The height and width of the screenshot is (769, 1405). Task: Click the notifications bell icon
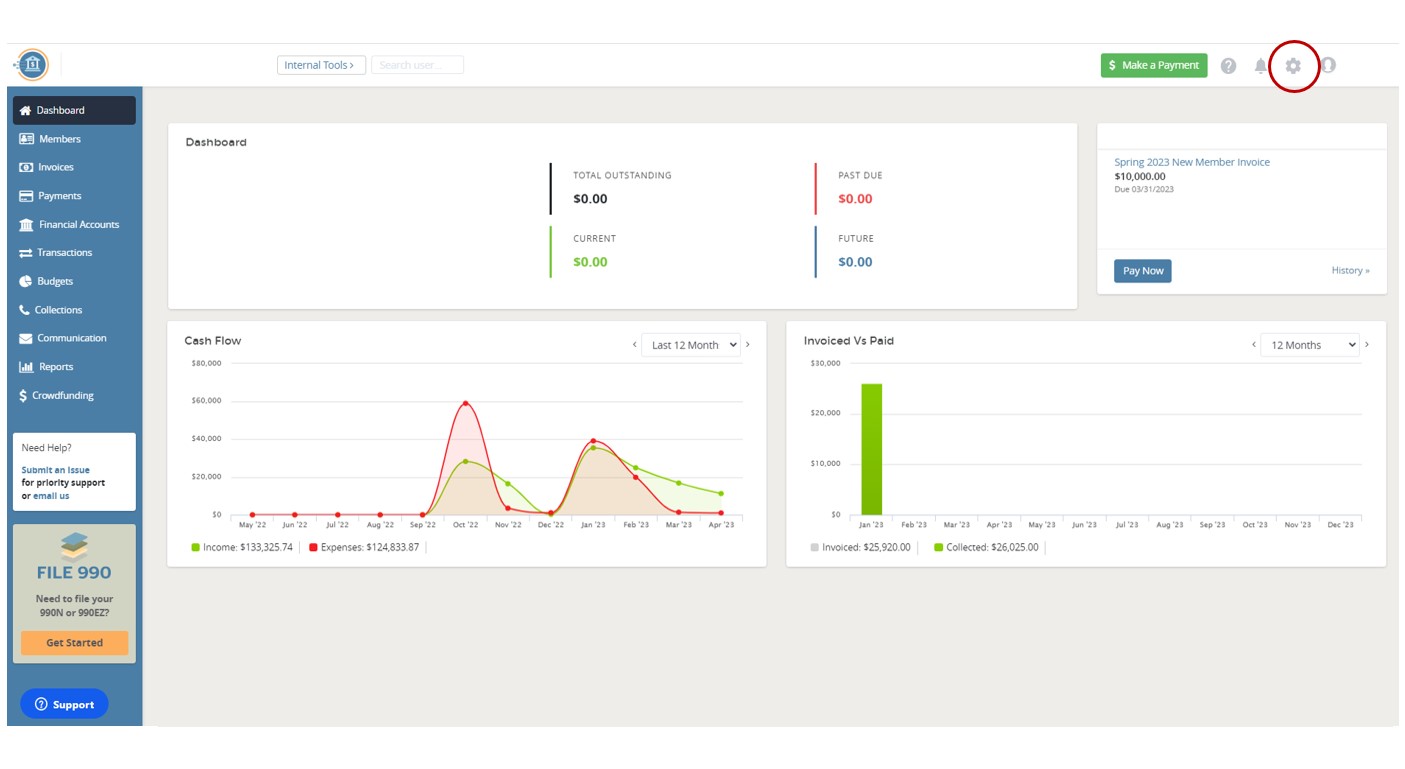pyautogui.click(x=1260, y=66)
